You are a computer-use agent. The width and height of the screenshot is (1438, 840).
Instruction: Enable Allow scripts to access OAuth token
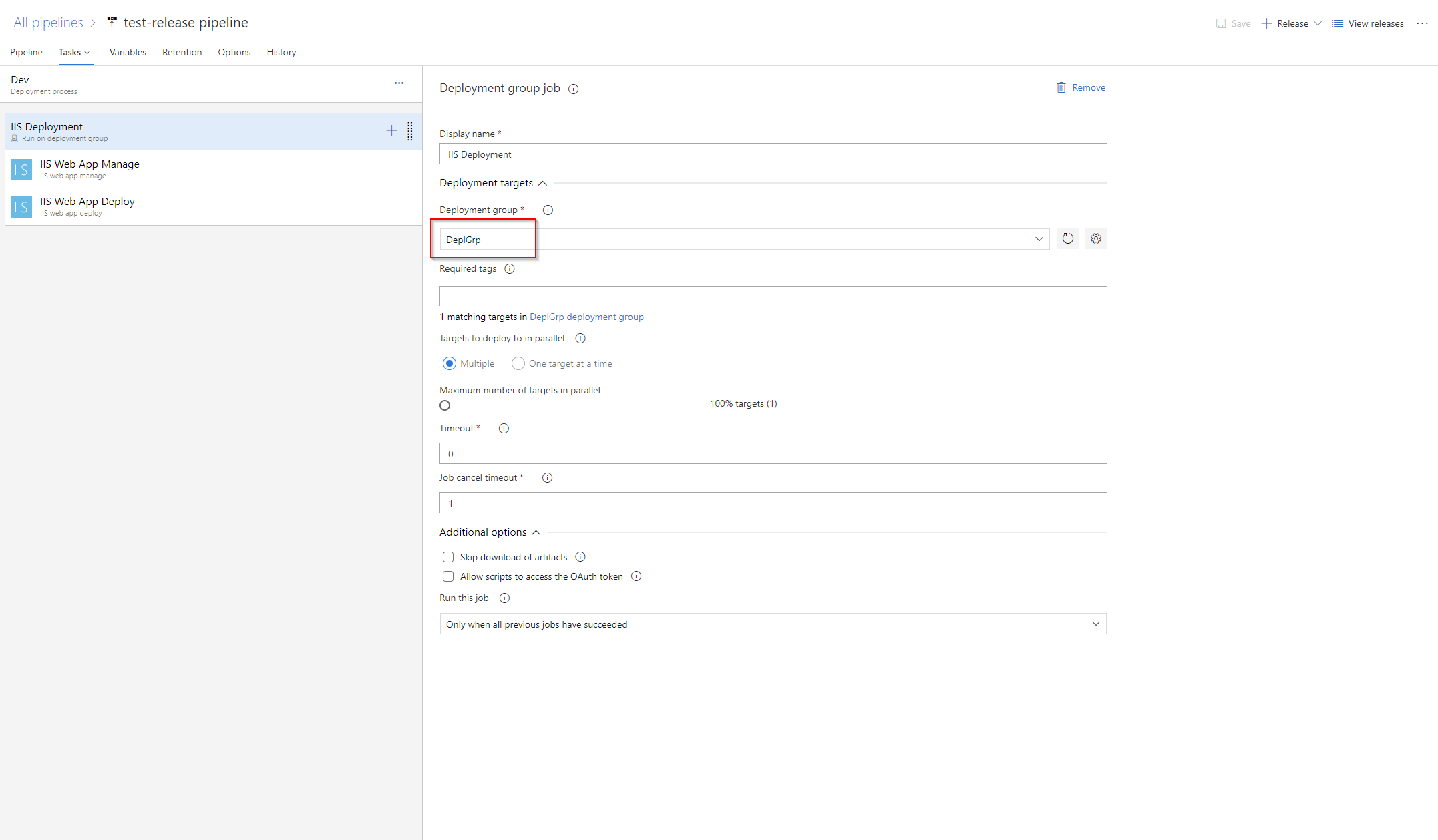pyautogui.click(x=446, y=576)
